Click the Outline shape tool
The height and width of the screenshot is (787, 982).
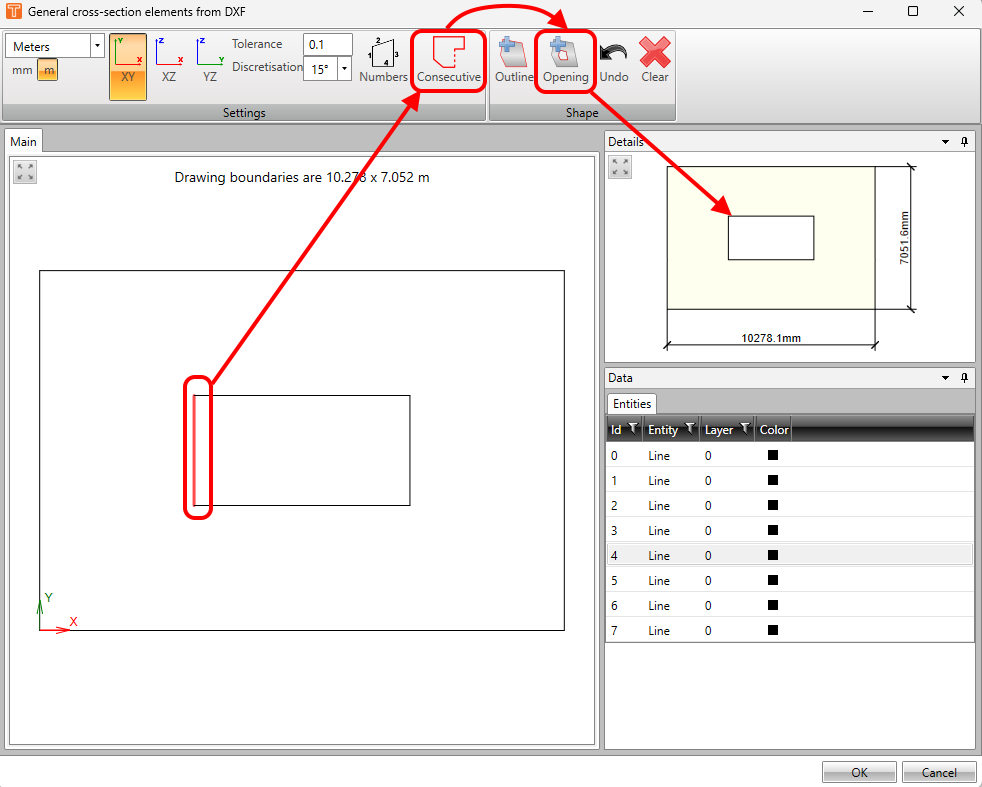513,60
